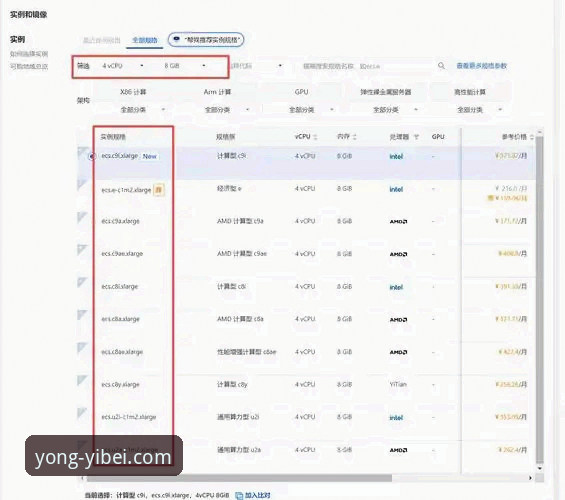
Task: Select the GPU architecture tab
Action: tap(301, 92)
